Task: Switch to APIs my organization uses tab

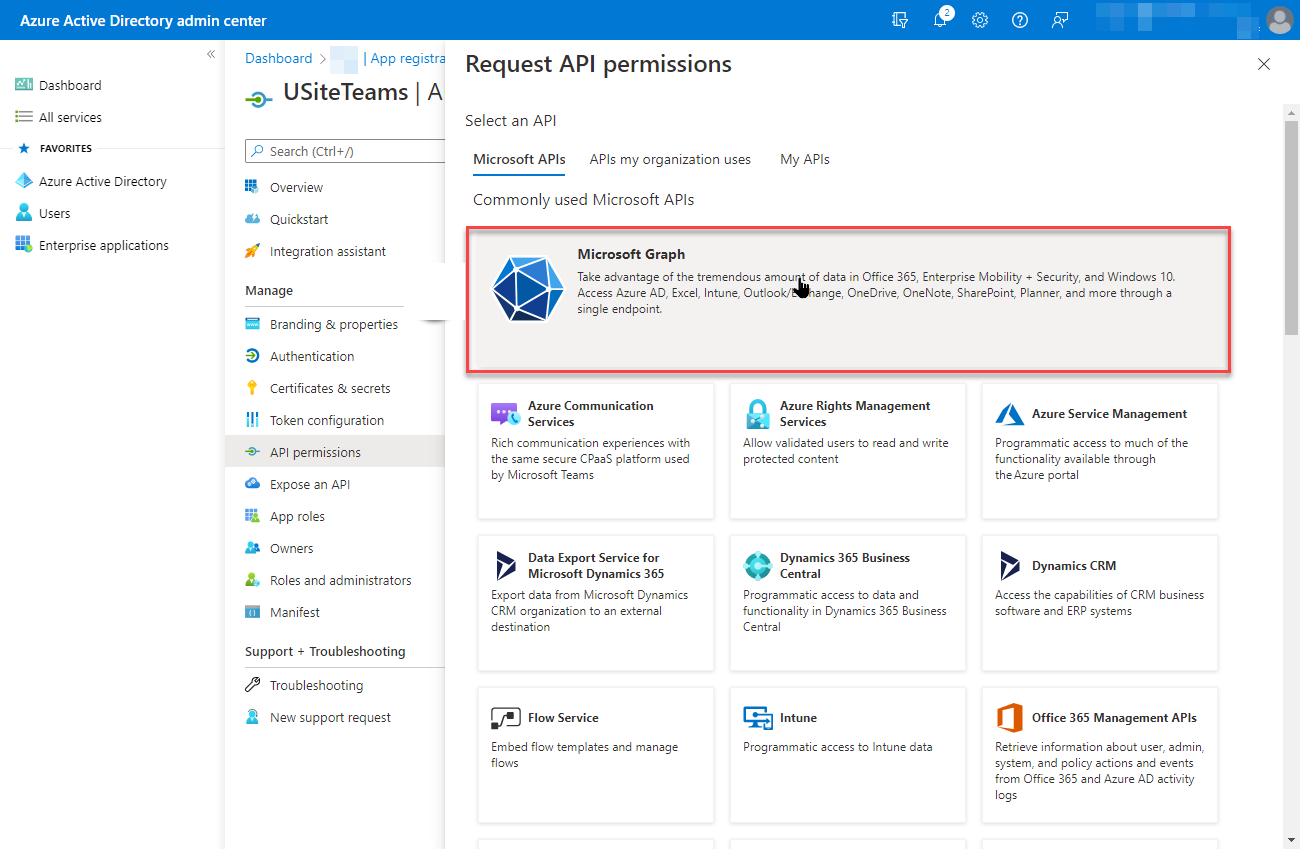Action: pyautogui.click(x=670, y=159)
